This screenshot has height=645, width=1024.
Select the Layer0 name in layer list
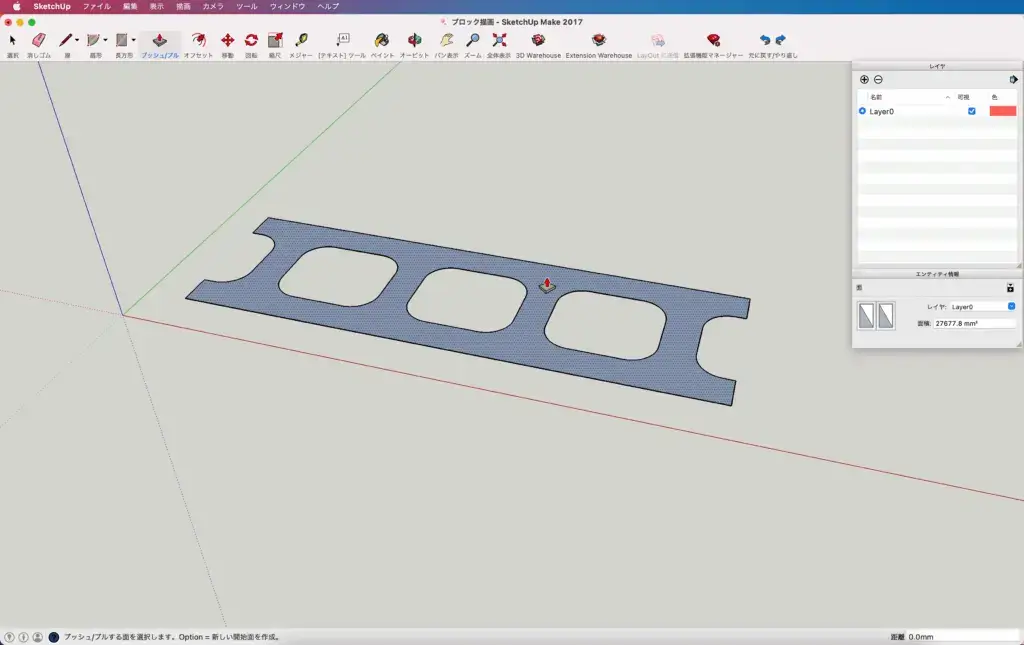(882, 112)
